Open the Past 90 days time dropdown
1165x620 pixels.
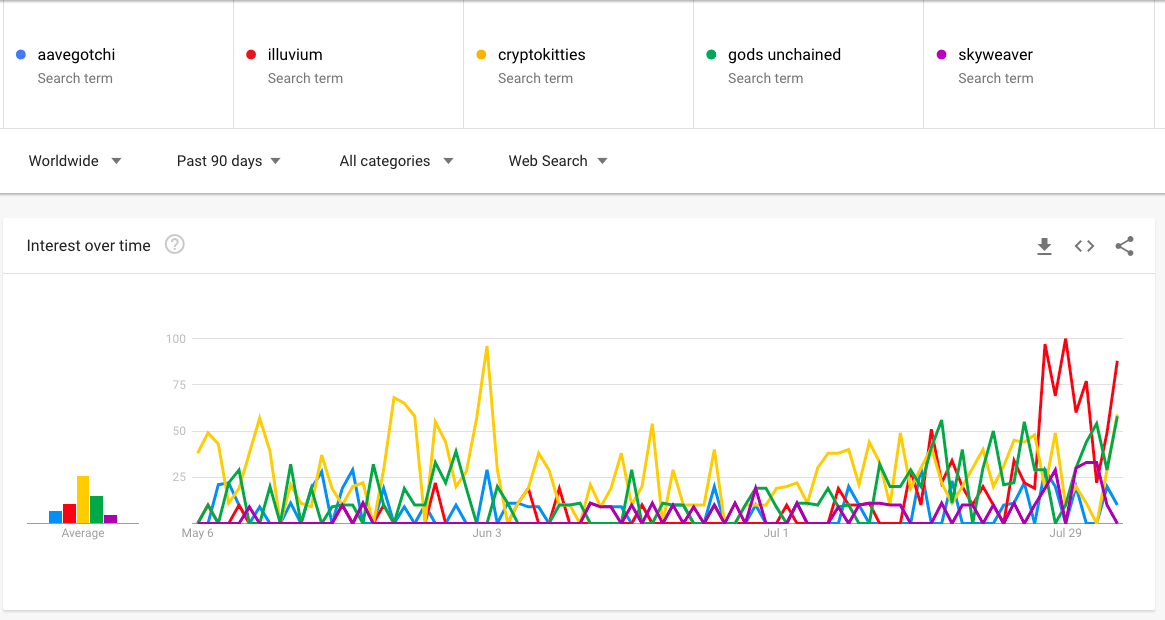click(228, 161)
